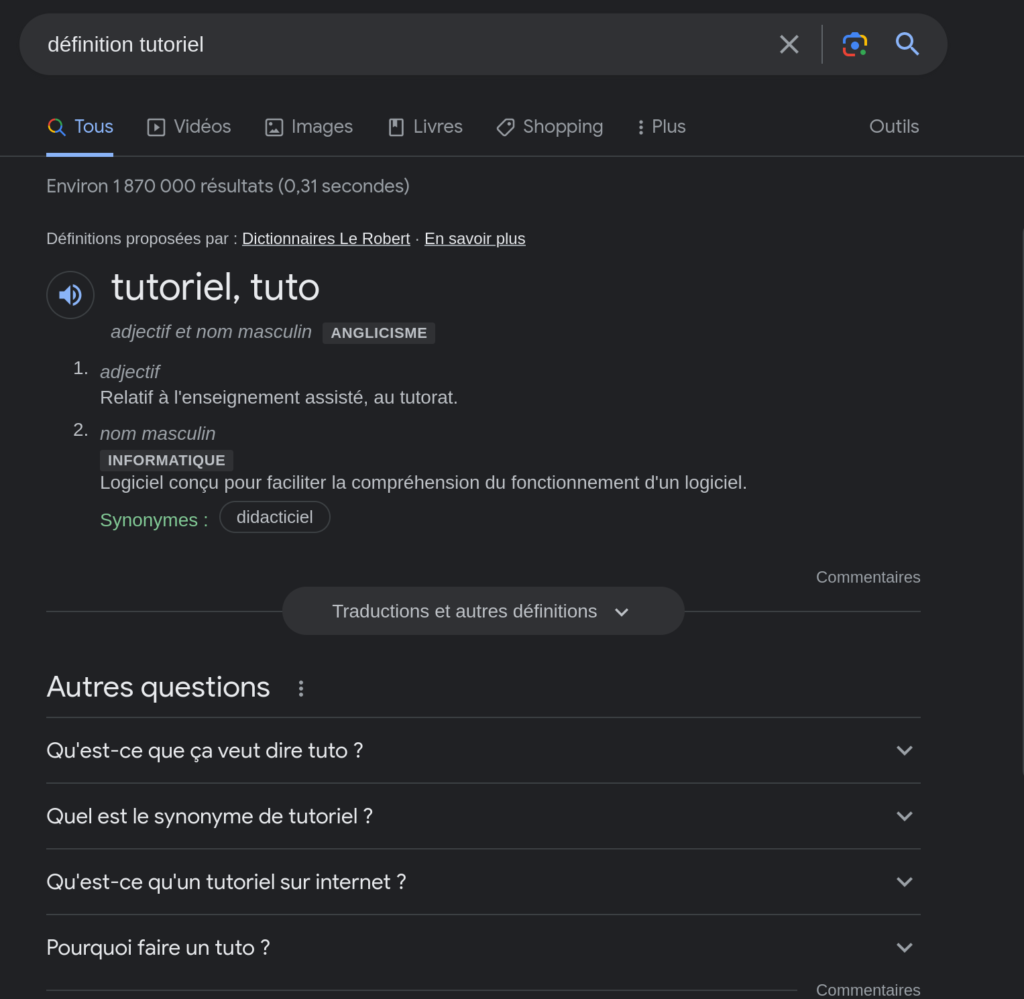
Task: Expand "Qu'est-ce qu'un tutoriel sur internet ?"
Action: point(483,882)
